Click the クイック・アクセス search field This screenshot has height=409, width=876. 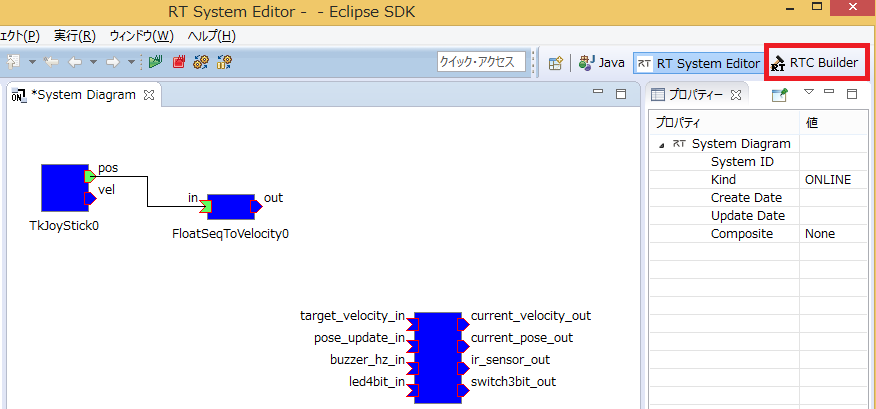(481, 62)
